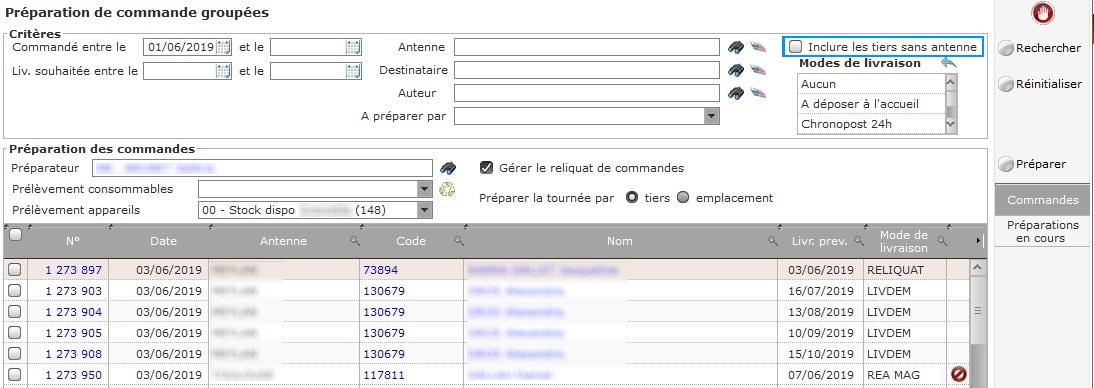Open the Prélèvement consommables dropdown
The height and width of the screenshot is (388, 1094).
tap(424, 189)
